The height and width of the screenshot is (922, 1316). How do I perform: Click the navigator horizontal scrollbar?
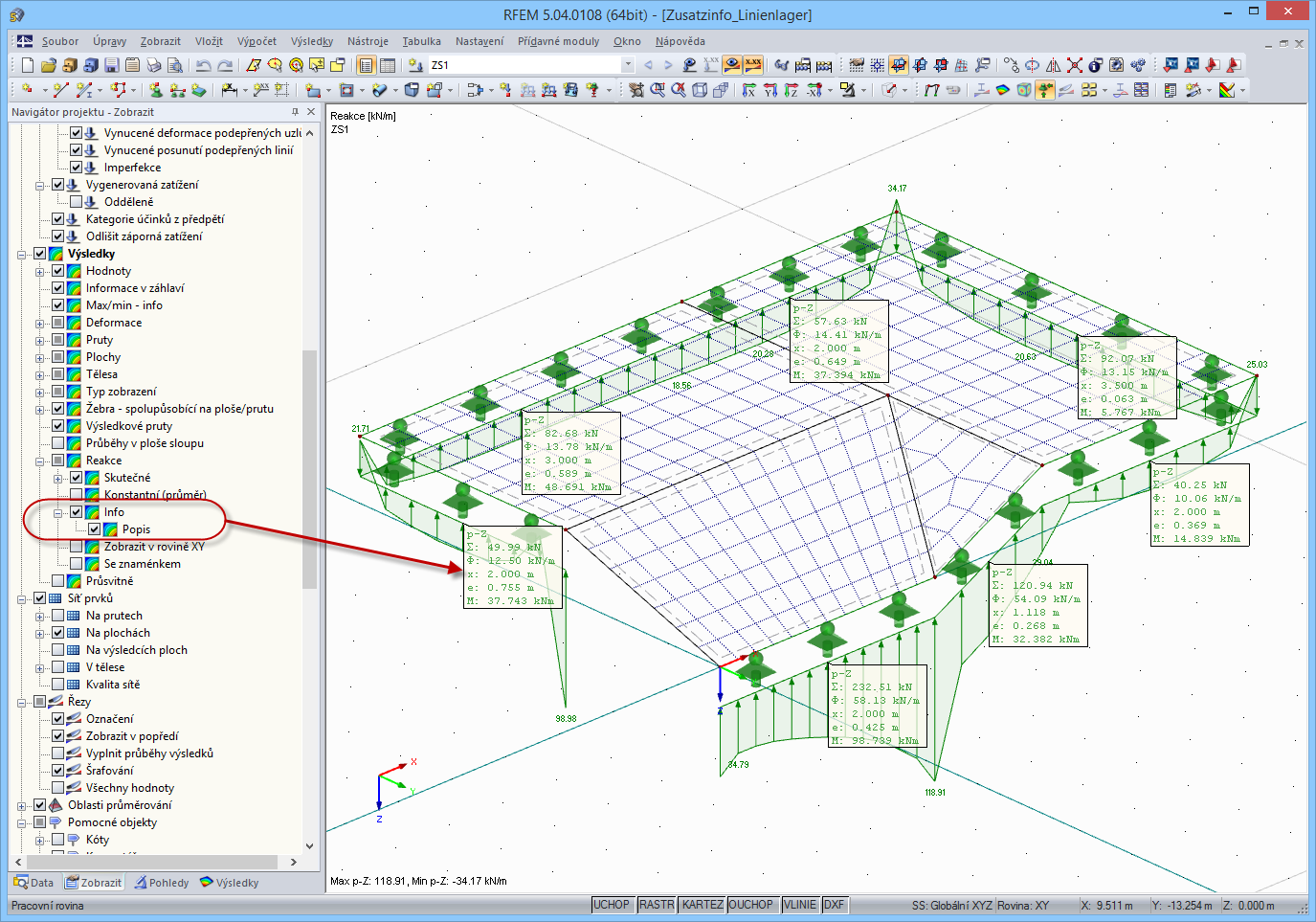(x=155, y=862)
